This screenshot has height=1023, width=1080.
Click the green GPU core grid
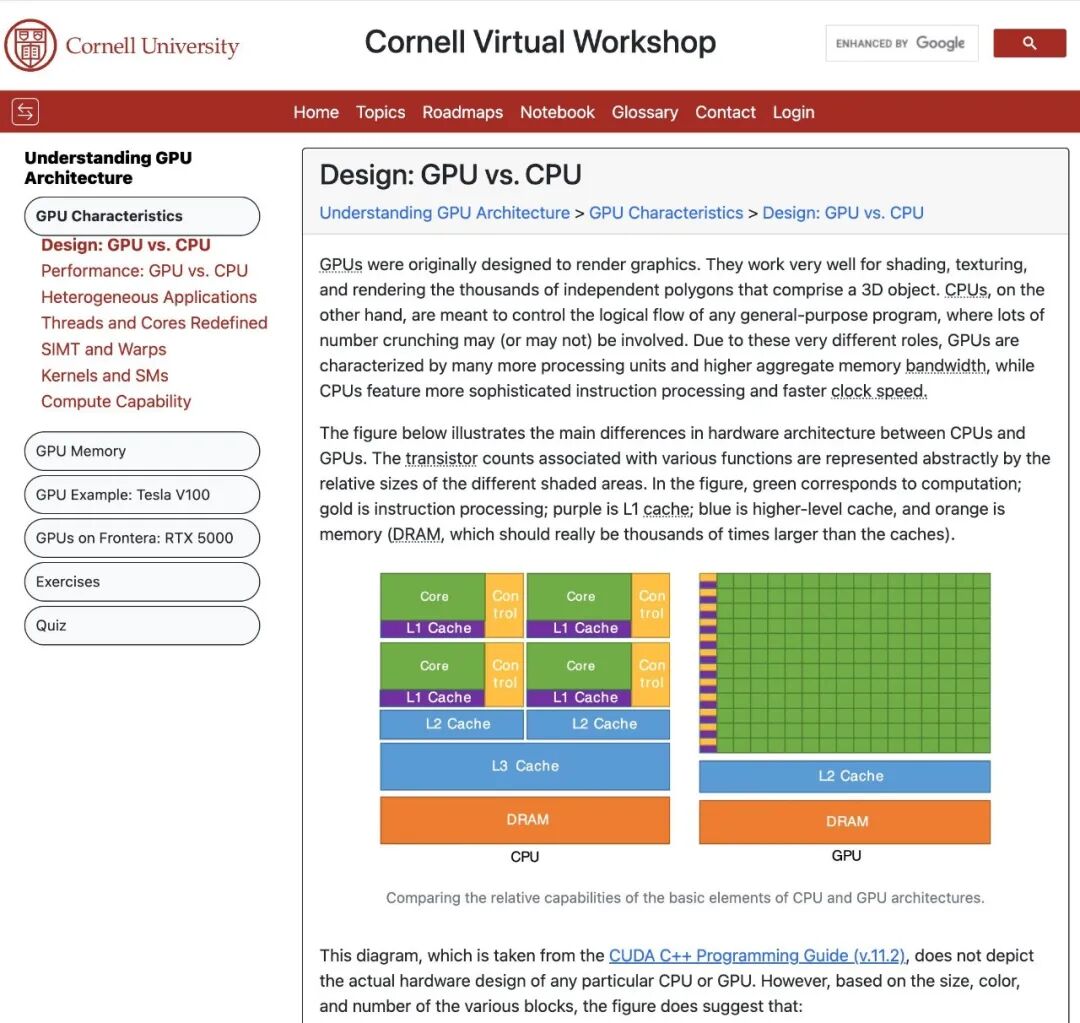tap(853, 663)
